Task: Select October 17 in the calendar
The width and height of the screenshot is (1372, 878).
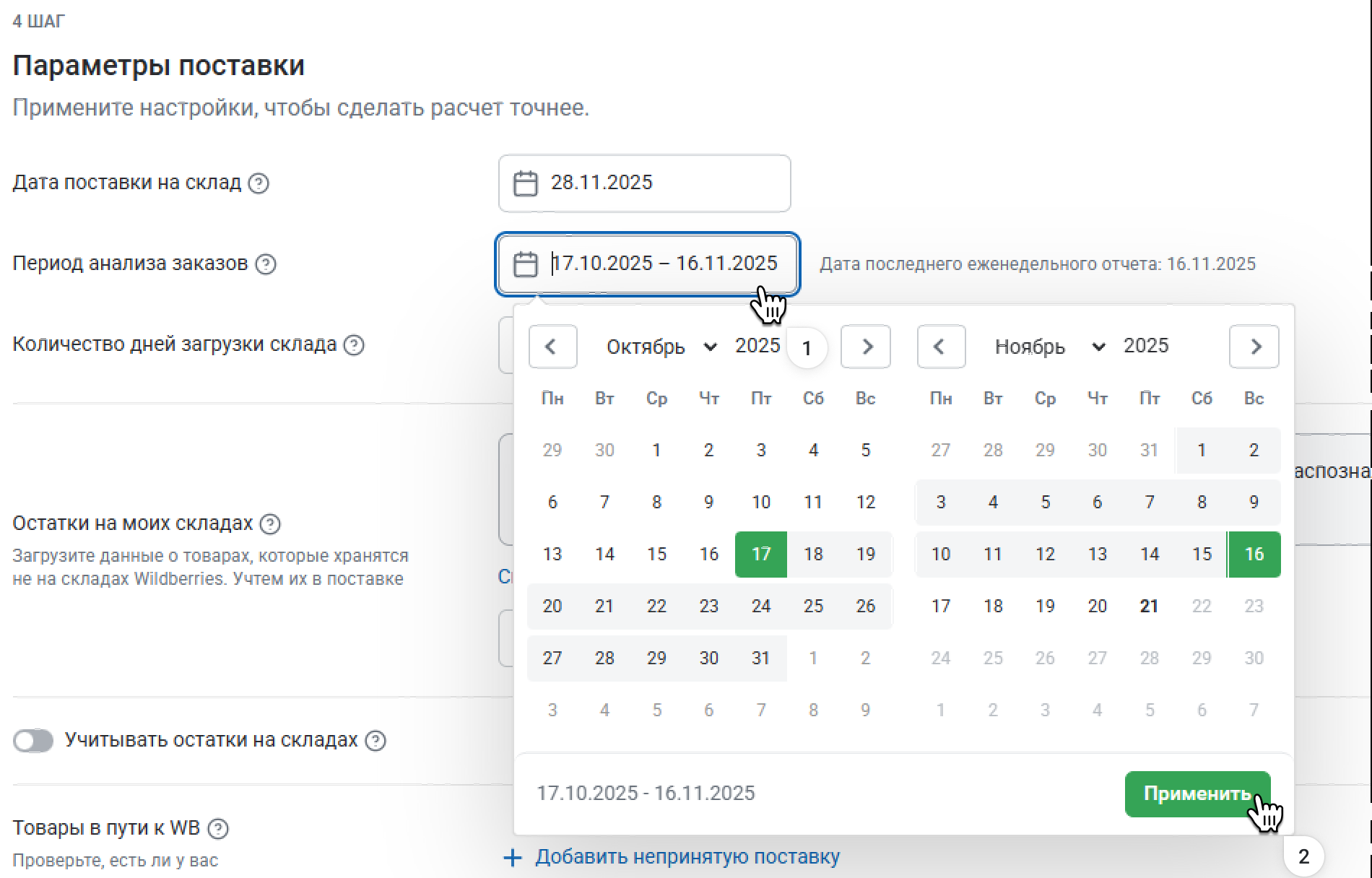Action: 761,555
